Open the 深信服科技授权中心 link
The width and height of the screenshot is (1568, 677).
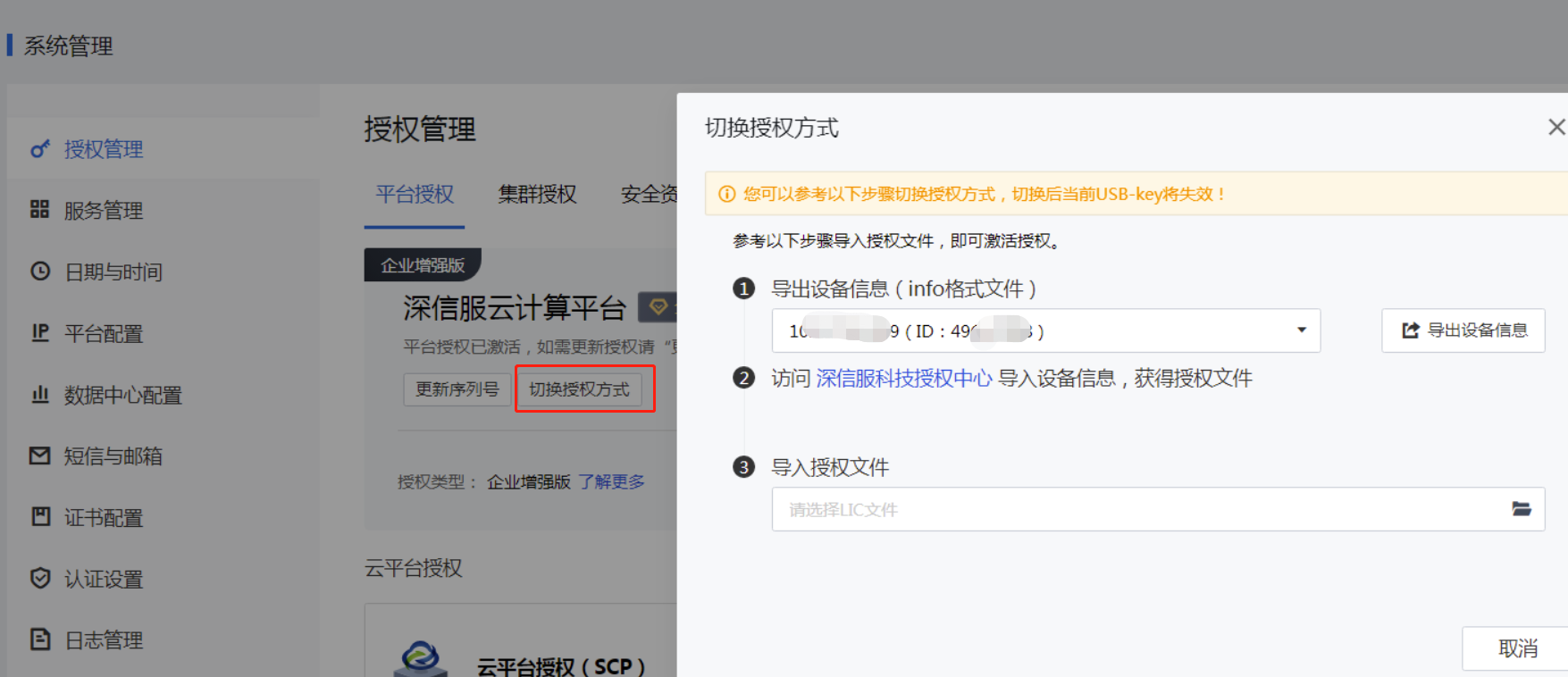(903, 379)
